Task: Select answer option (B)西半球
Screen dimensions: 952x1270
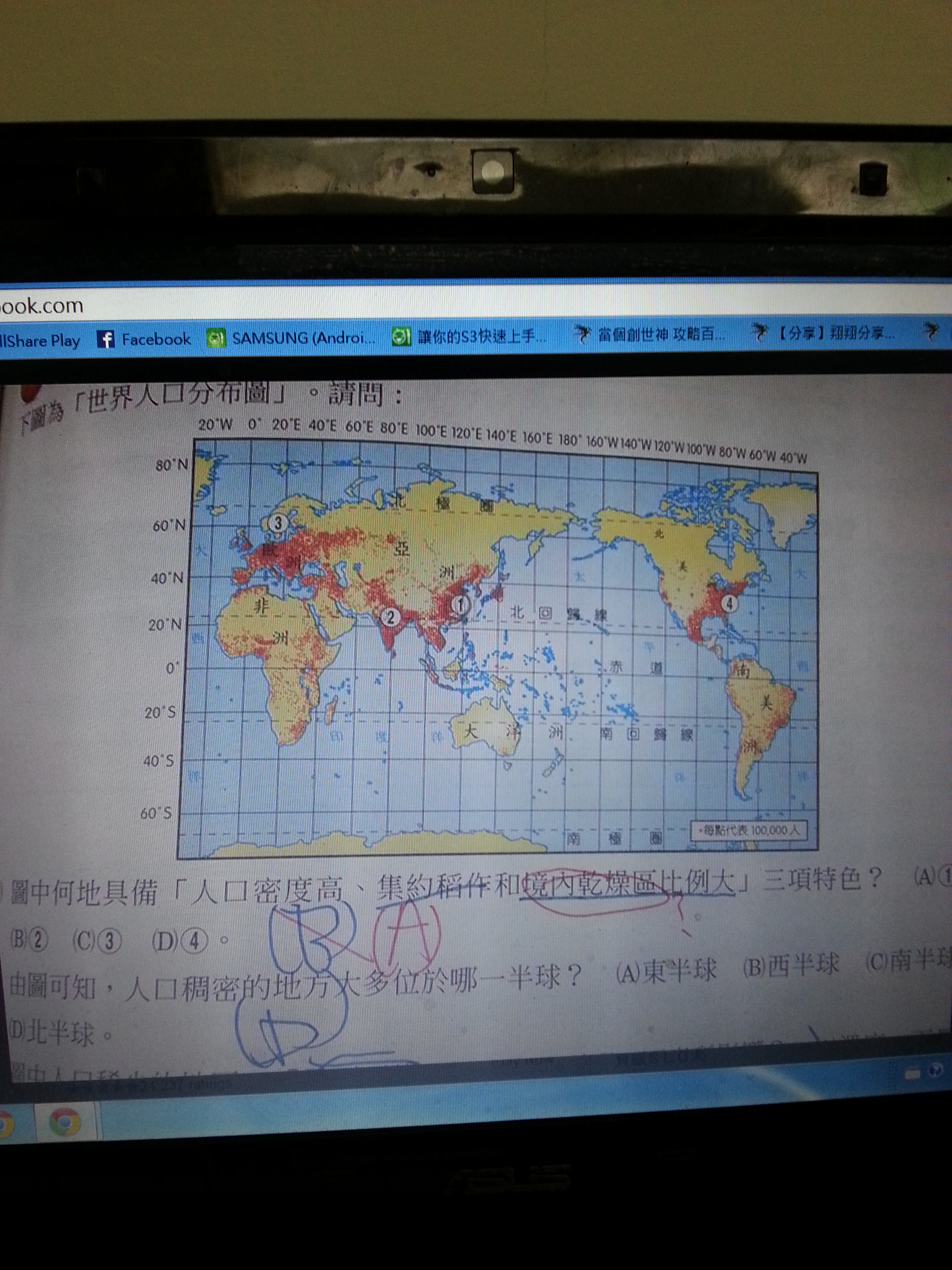Action: (791, 966)
